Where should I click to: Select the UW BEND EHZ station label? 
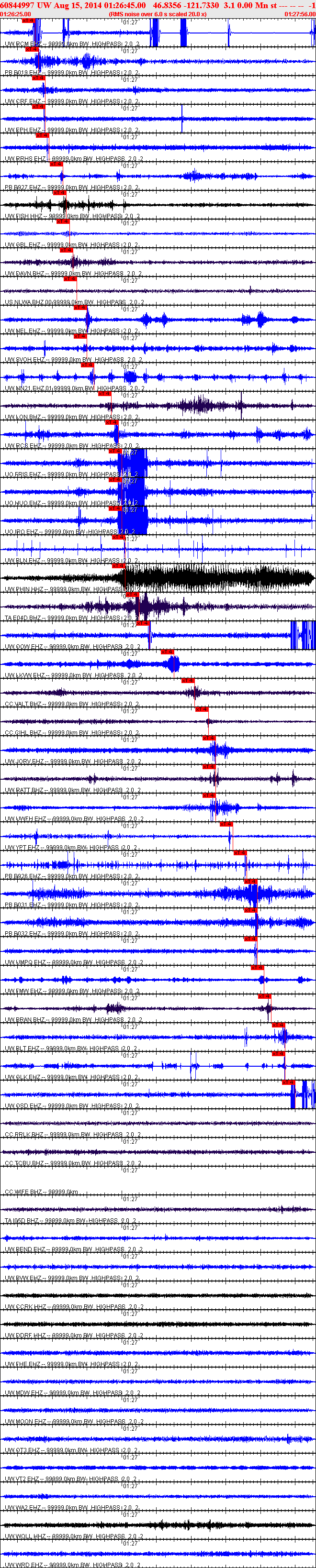(74, 1249)
